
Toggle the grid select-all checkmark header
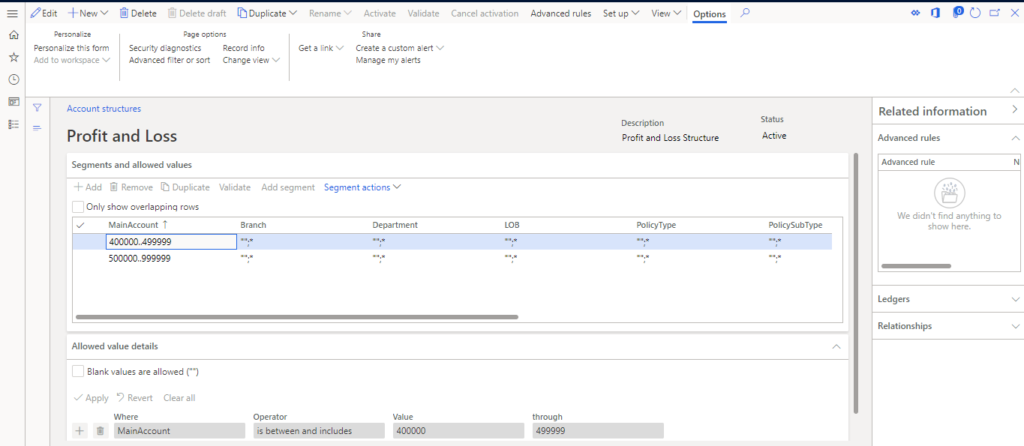point(81,225)
